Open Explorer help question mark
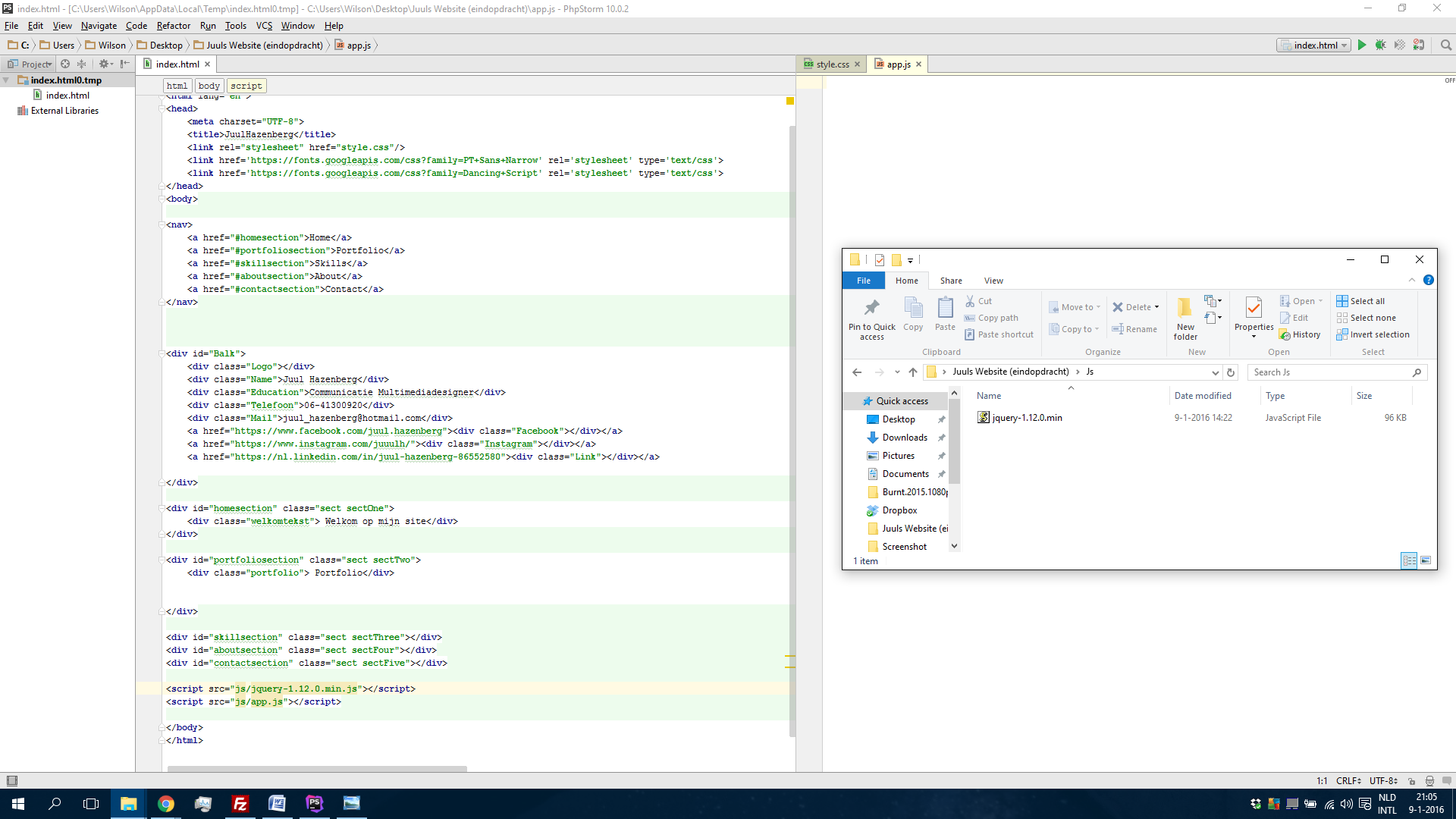Screen dimensions: 1456x819 [x=1429, y=280]
